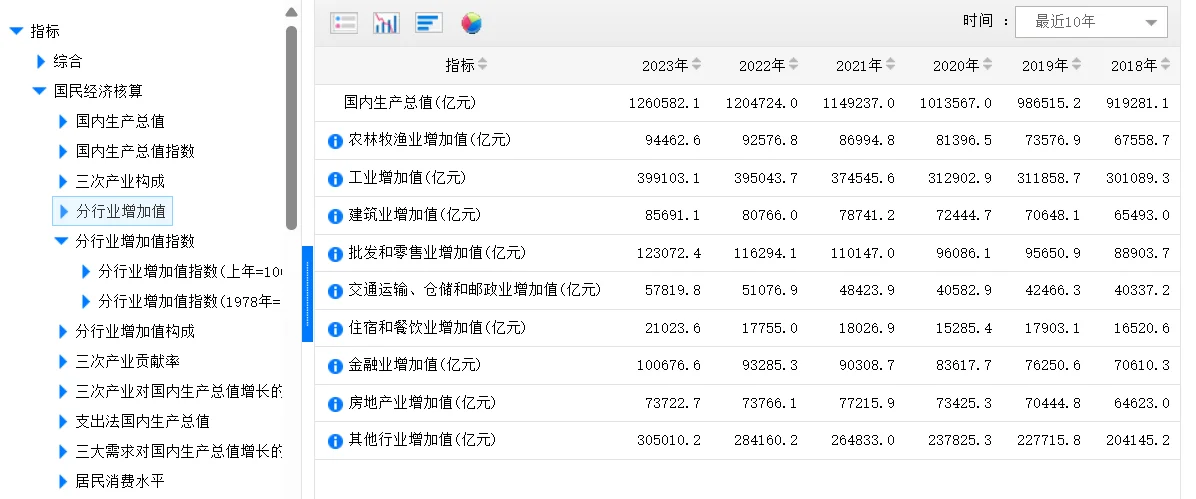Viewport: 1196px width, 499px height.
Task: Select 分行业增加值 in the tree
Action: coord(121,211)
